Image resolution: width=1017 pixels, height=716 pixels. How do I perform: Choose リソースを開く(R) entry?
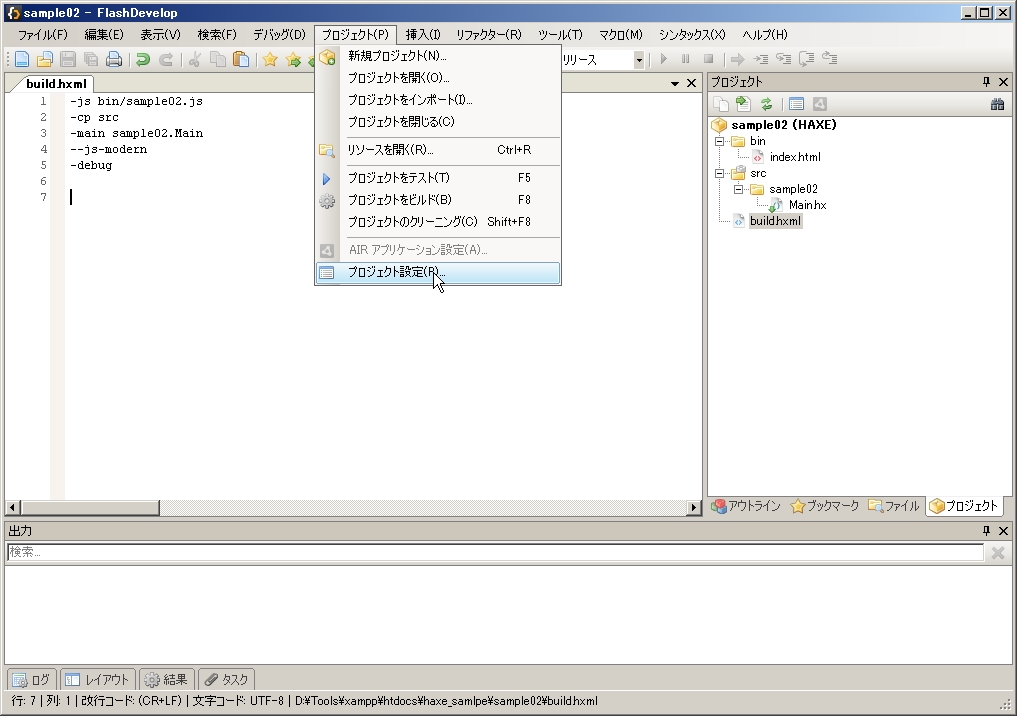[x=438, y=150]
